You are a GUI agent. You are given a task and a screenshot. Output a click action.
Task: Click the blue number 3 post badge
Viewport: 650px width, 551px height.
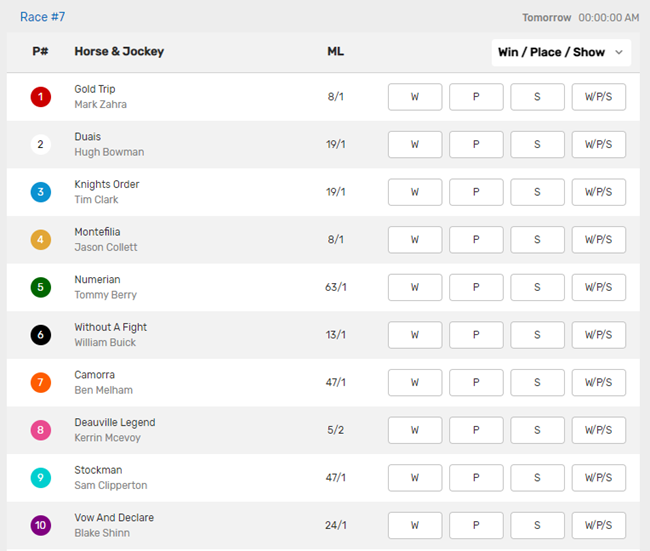40,192
